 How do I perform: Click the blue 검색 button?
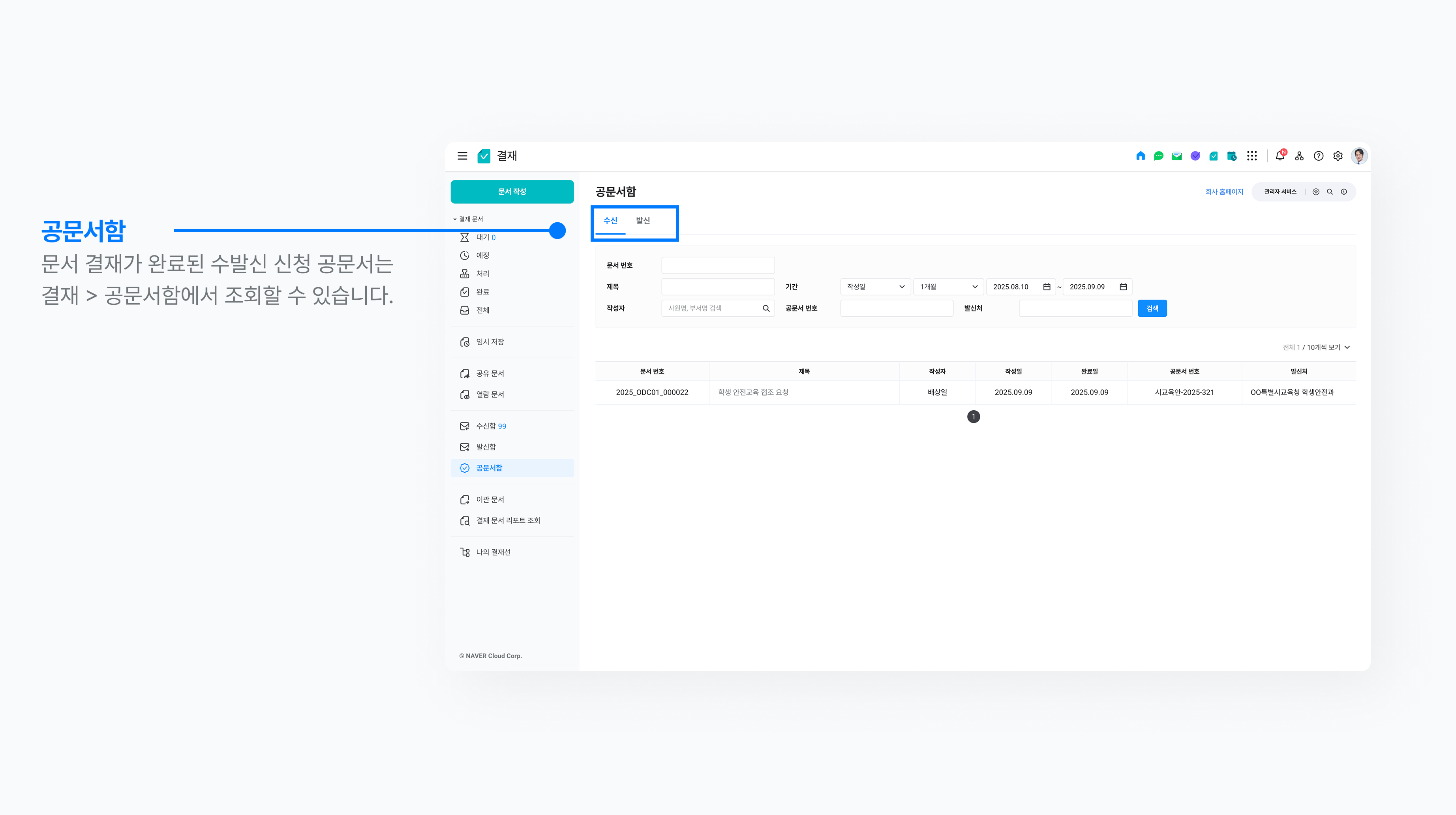(1152, 308)
